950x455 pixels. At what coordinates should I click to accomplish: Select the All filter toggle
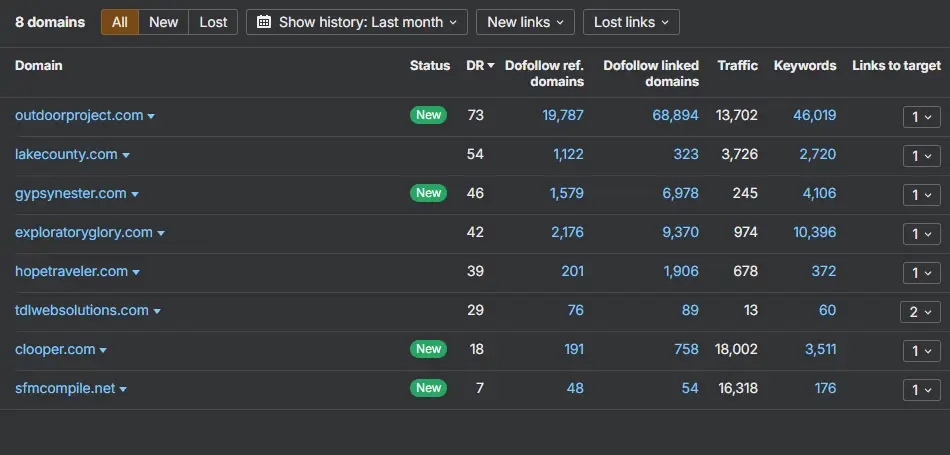pos(120,22)
